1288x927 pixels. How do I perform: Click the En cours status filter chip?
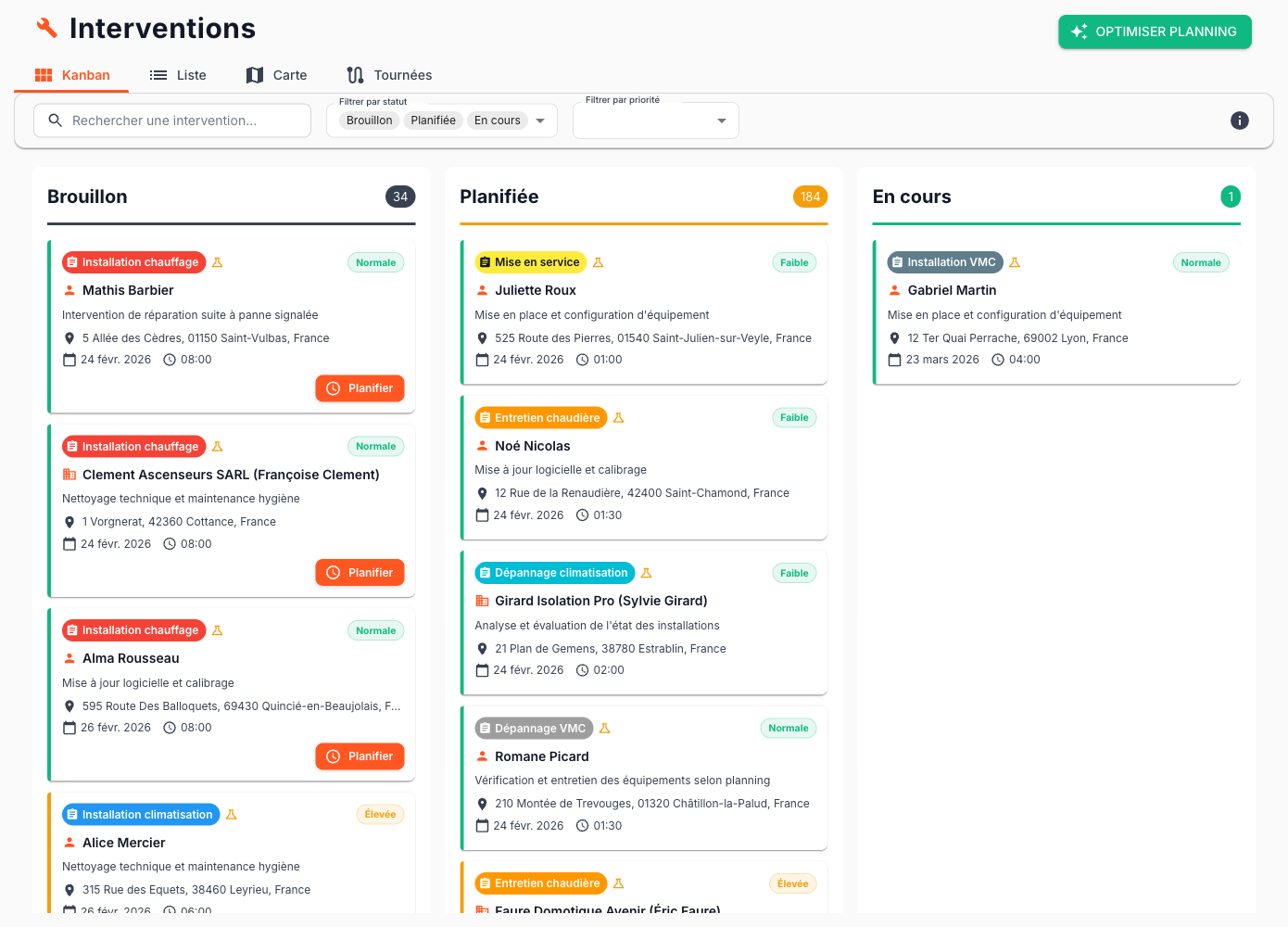click(497, 121)
